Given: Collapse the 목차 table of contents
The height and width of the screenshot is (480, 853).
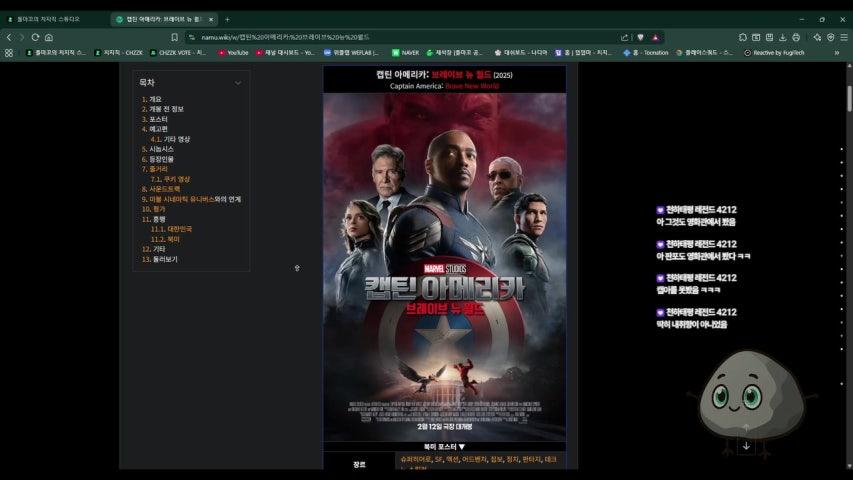Looking at the screenshot, I should (238, 83).
